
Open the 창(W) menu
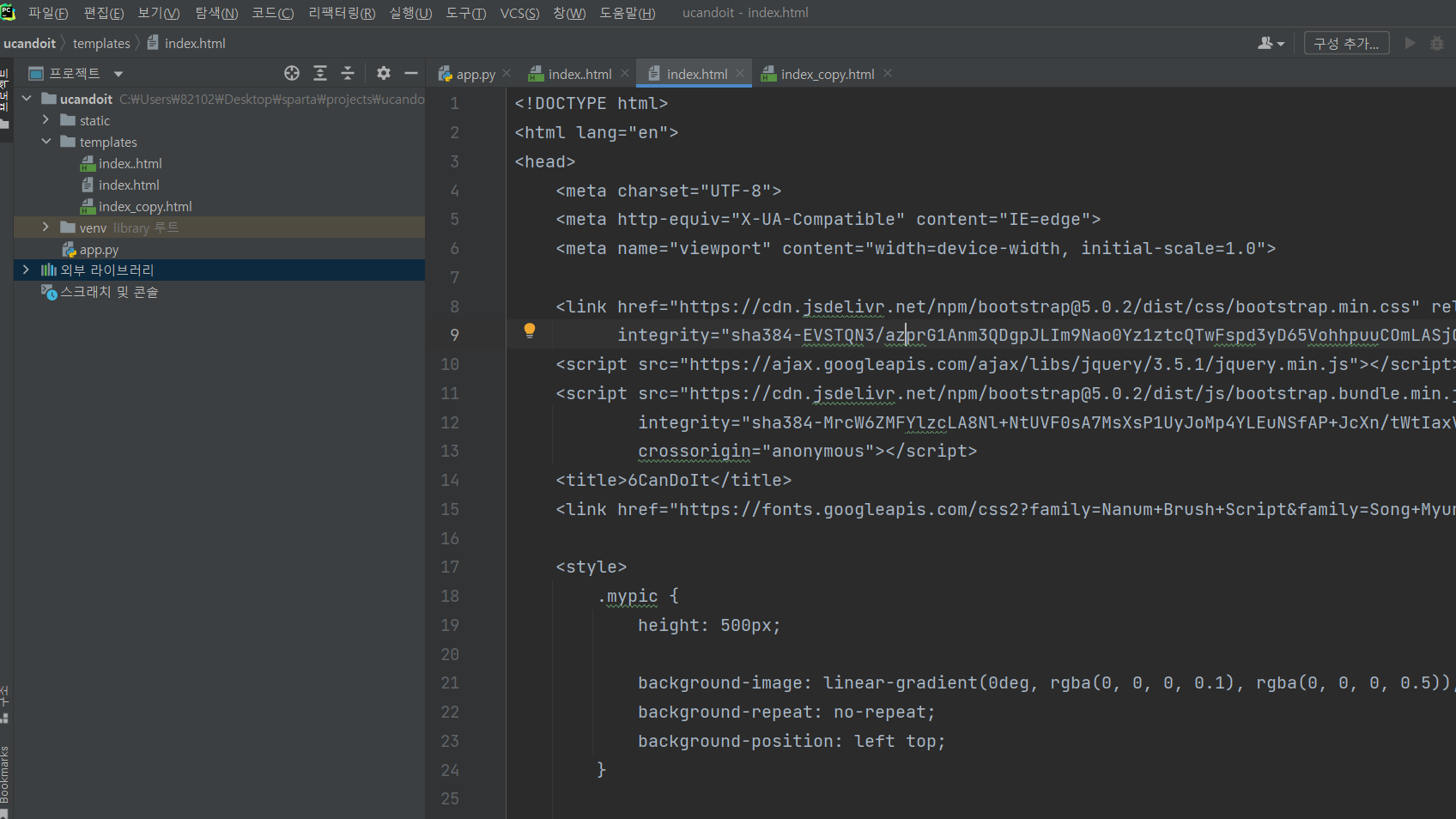coord(569,13)
